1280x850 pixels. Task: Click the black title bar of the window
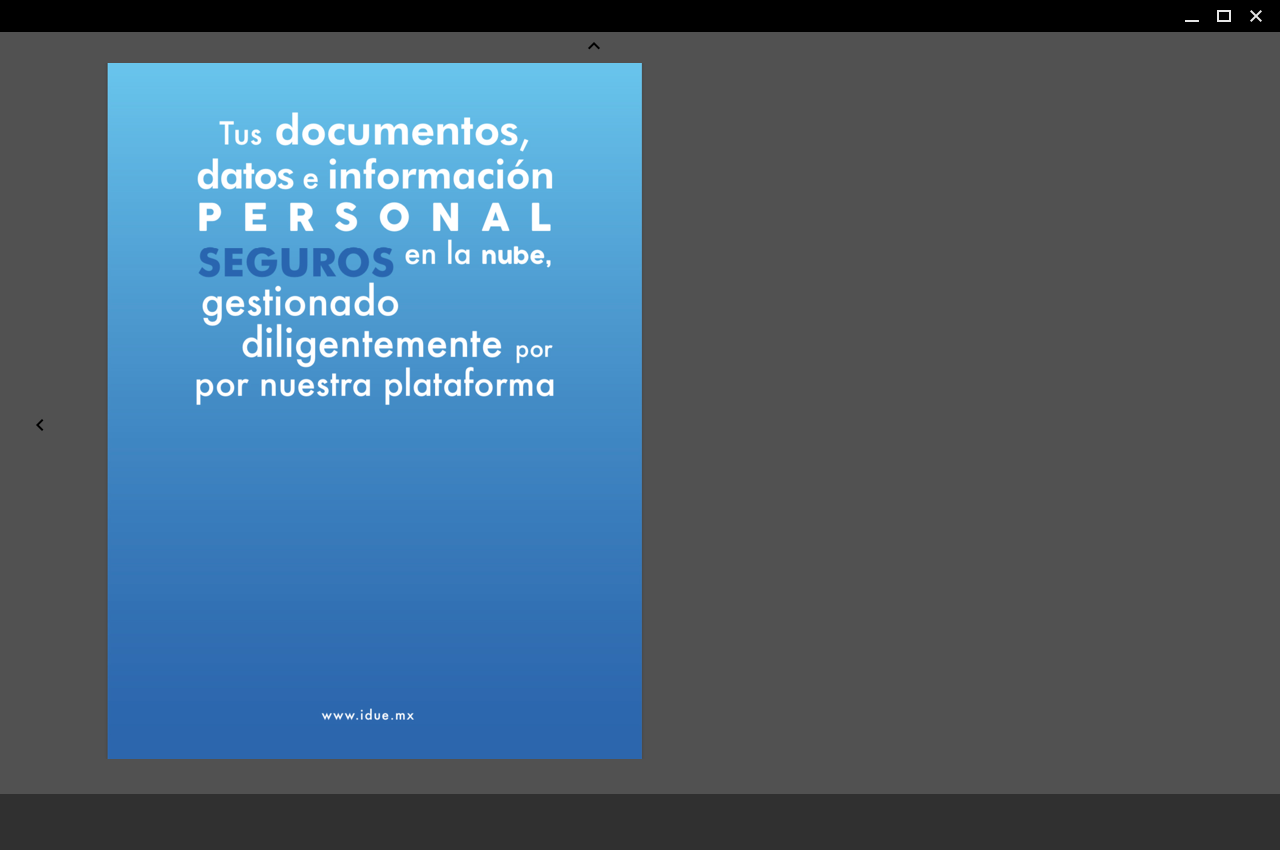(600, 16)
